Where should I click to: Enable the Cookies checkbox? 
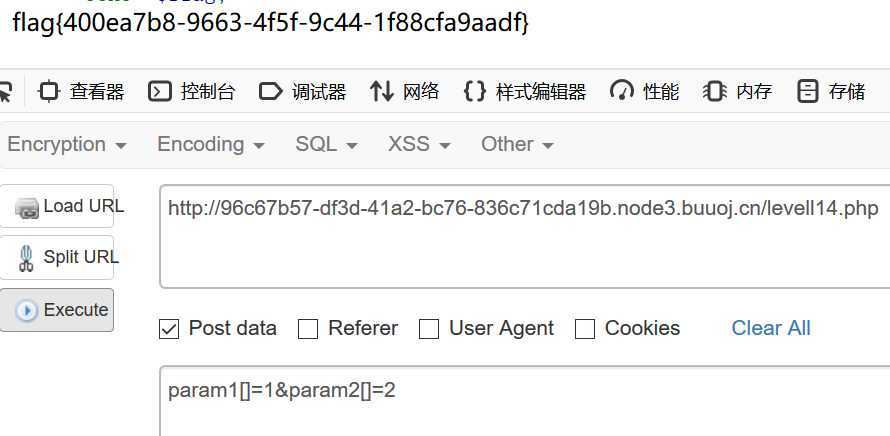585,329
